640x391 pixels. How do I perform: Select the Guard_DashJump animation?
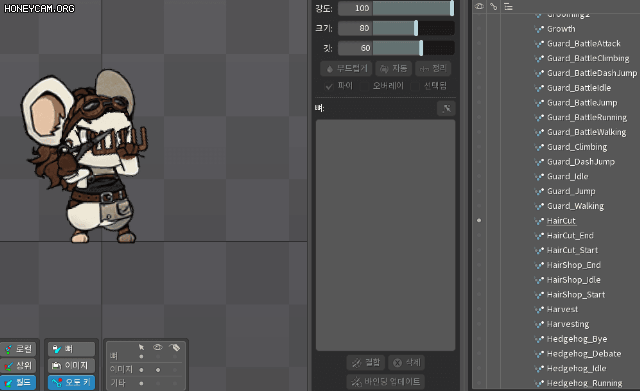(581, 162)
